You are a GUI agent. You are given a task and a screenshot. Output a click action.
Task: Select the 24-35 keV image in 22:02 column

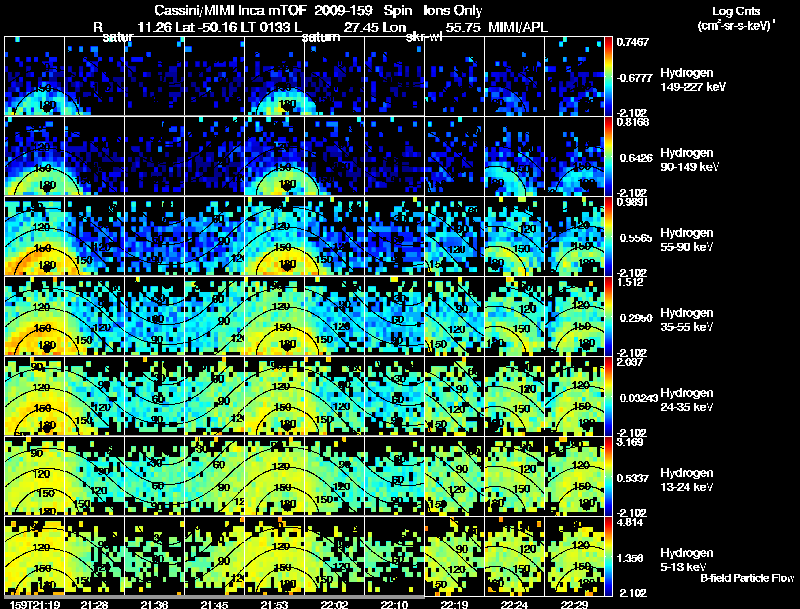pyautogui.click(x=334, y=396)
